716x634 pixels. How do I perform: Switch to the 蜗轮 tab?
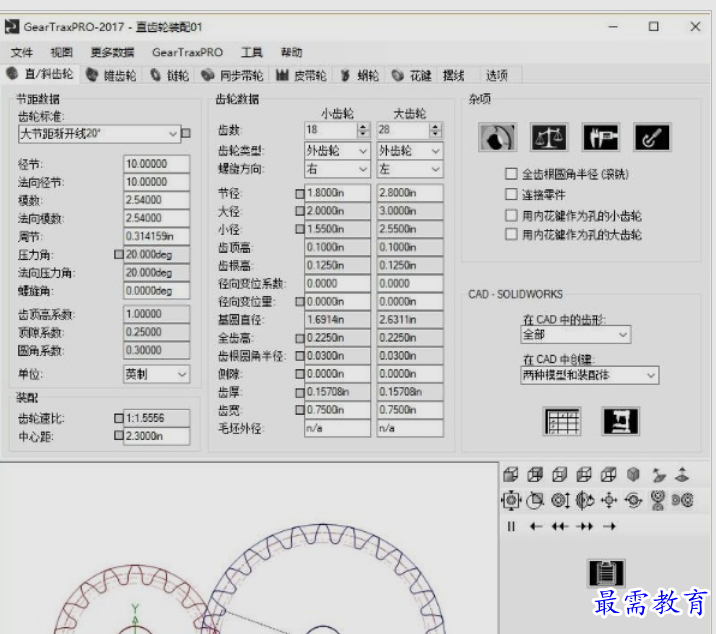pyautogui.click(x=361, y=75)
